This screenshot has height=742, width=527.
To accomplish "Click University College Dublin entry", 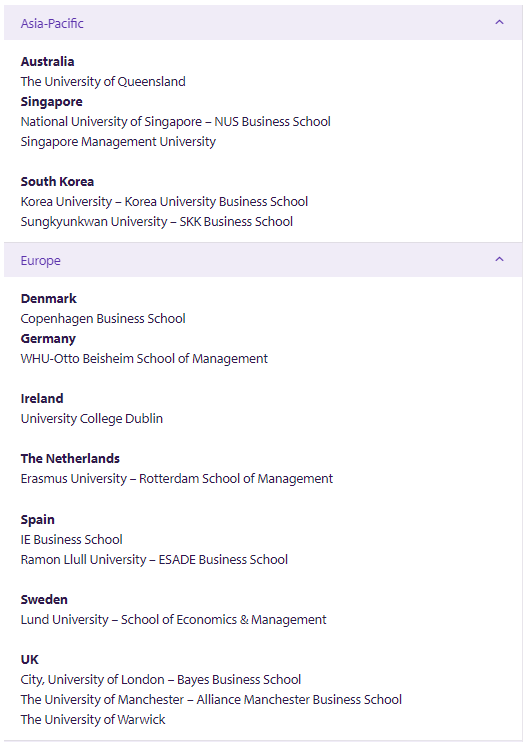I will (92, 419).
